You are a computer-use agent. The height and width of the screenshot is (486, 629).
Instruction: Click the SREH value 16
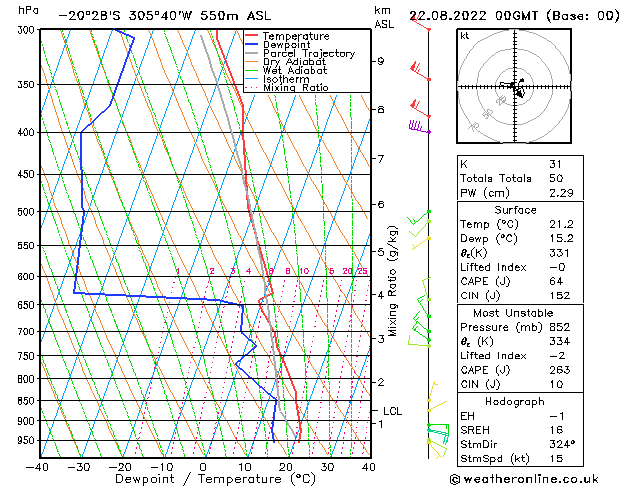pyautogui.click(x=557, y=430)
